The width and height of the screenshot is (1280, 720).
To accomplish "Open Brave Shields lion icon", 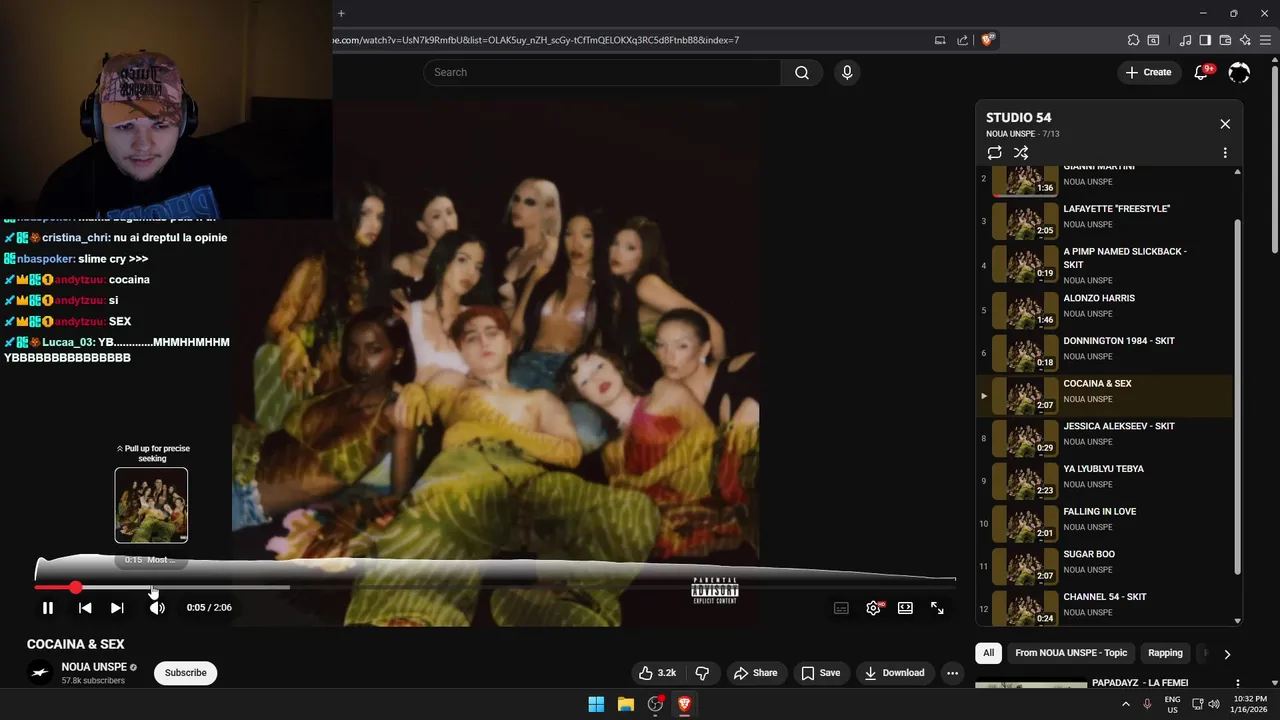I will click(987, 40).
